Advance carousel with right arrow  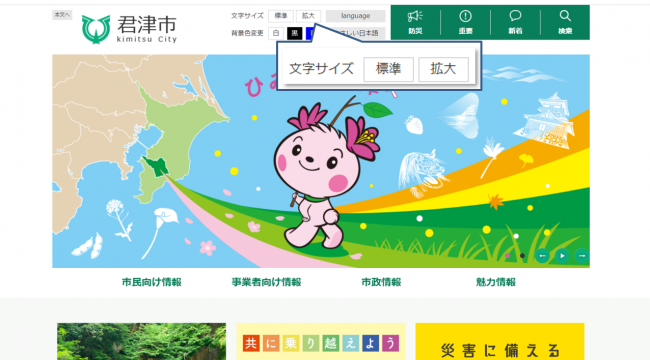(x=582, y=256)
